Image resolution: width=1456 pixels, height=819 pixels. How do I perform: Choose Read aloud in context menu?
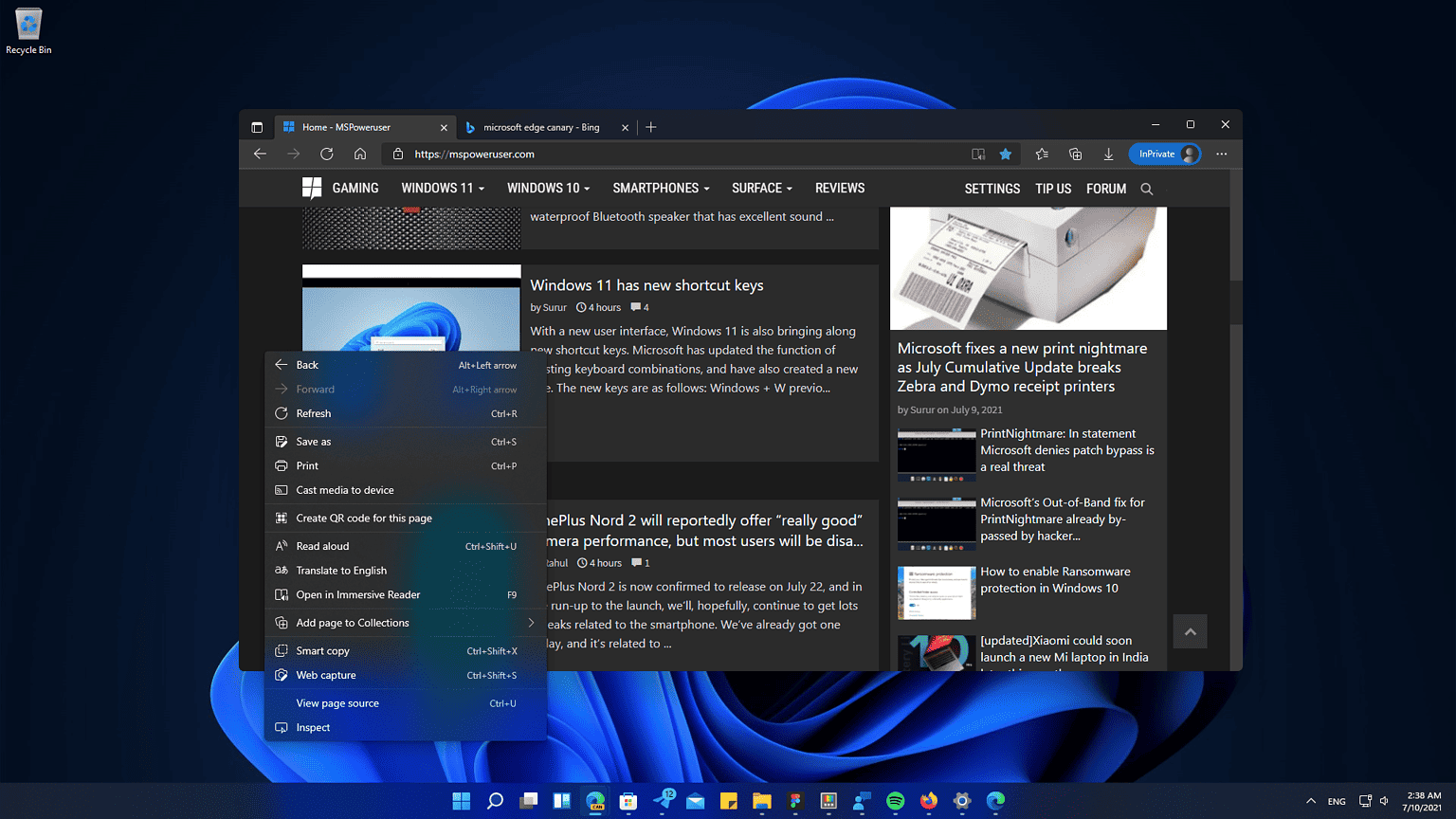coord(406,546)
